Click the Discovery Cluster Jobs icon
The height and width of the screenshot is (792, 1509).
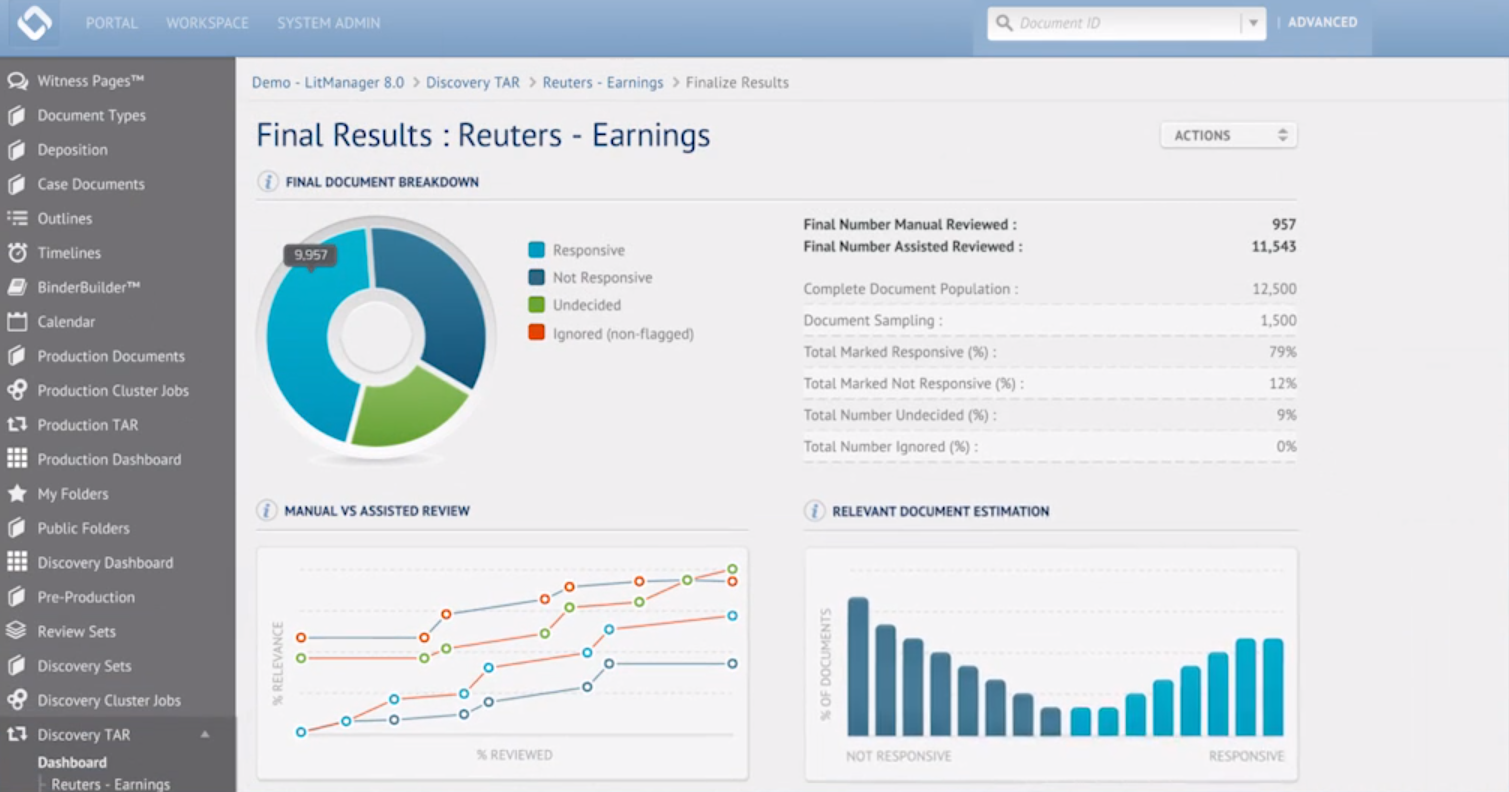pyautogui.click(x=17, y=700)
